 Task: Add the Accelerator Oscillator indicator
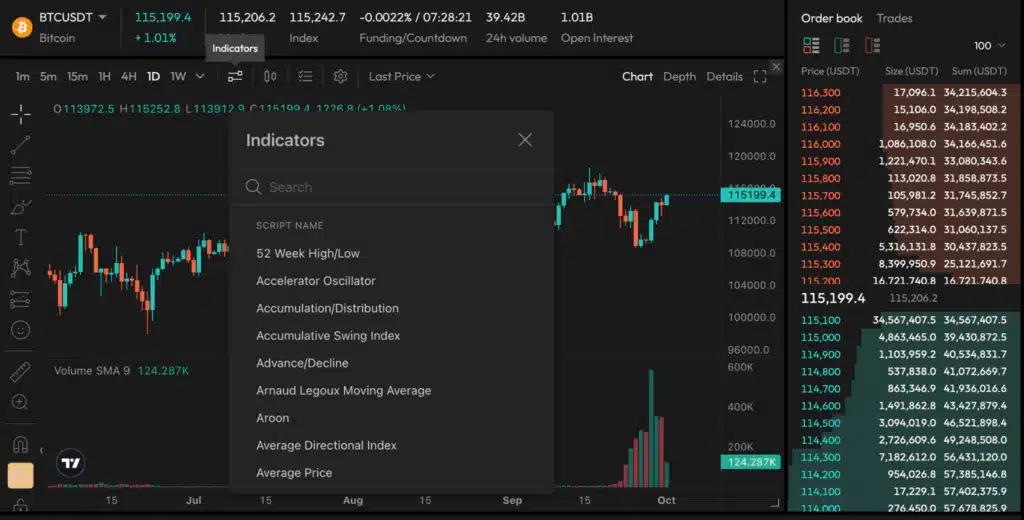click(315, 281)
